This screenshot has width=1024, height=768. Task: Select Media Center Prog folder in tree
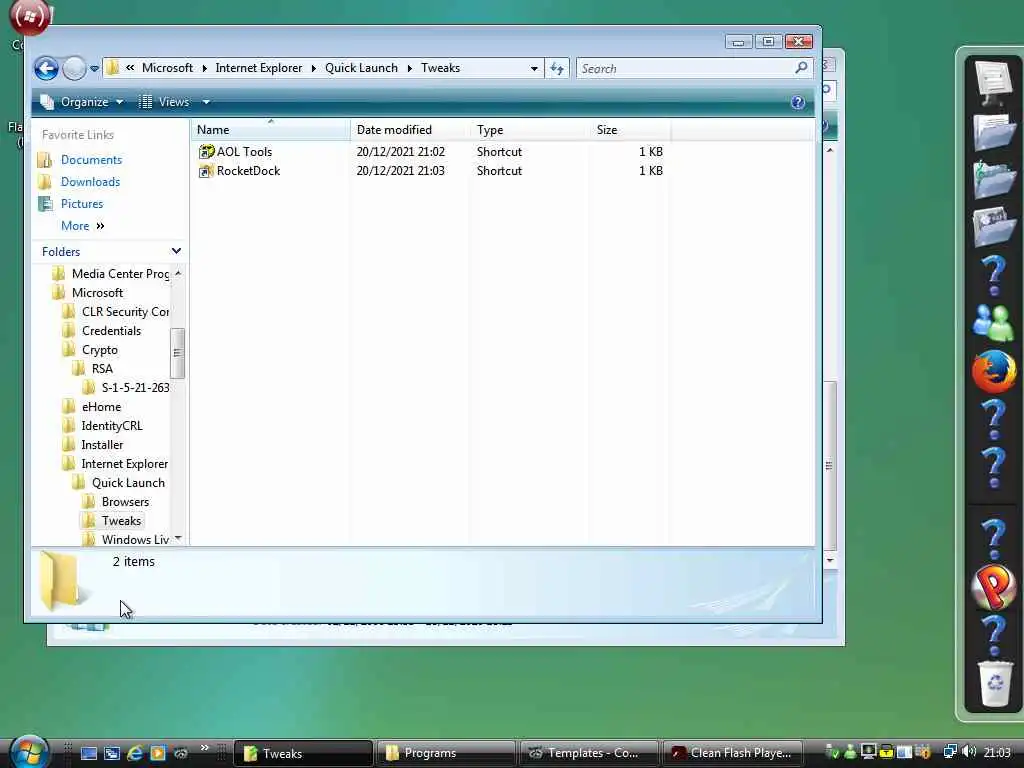click(120, 274)
